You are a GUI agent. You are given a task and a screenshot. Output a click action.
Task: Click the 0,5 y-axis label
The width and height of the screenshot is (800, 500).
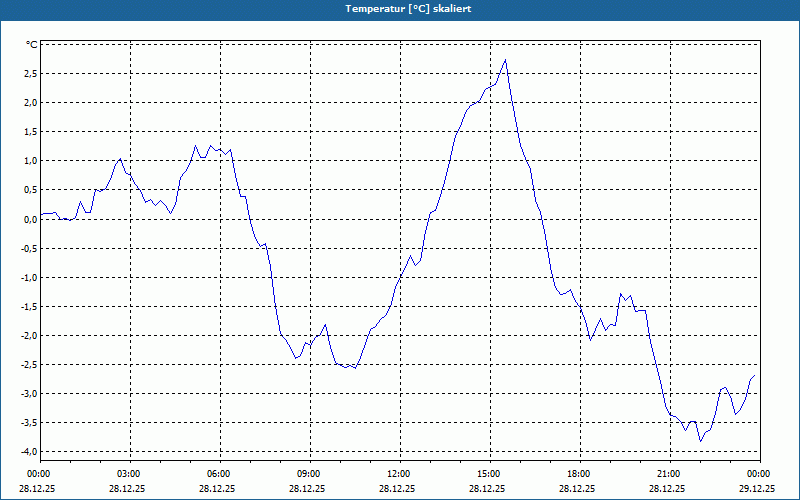[31, 190]
